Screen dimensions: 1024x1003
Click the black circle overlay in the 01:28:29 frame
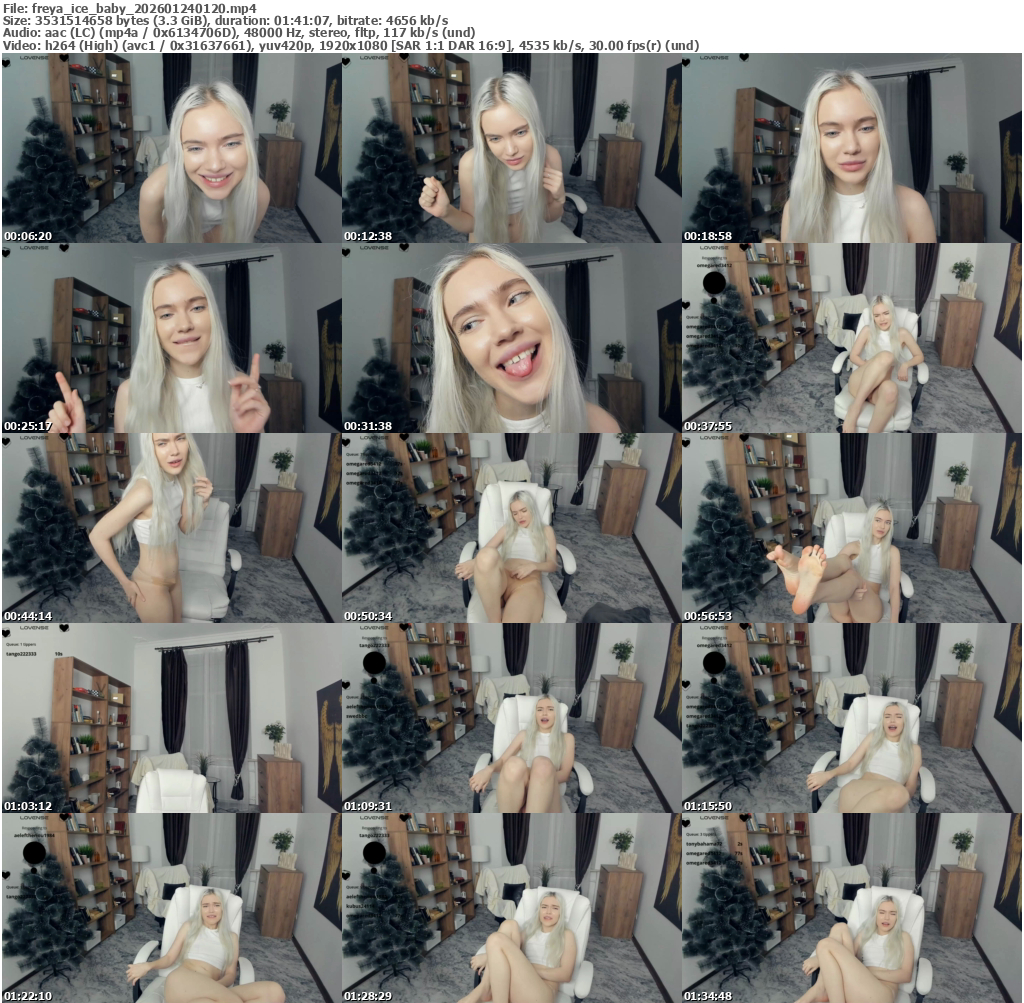coord(374,854)
